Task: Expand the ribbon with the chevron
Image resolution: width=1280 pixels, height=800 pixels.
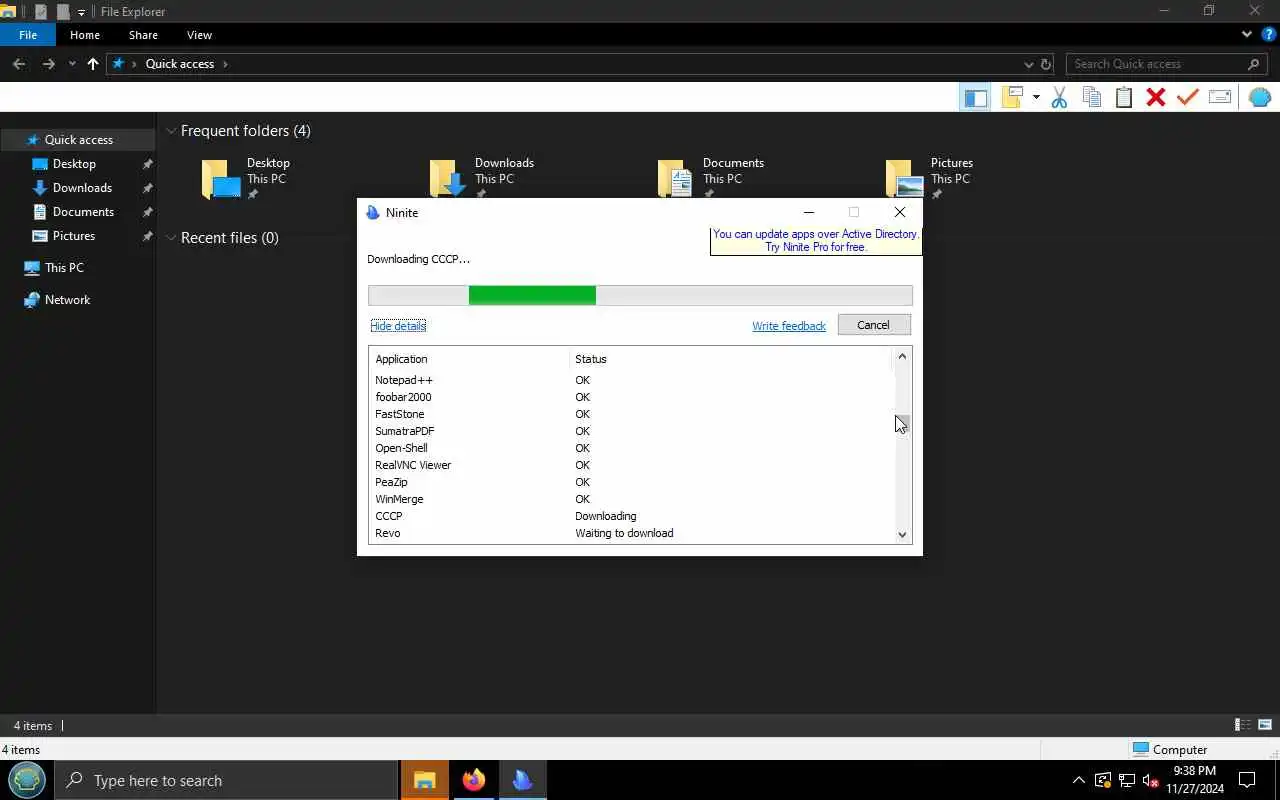Action: click(x=1246, y=34)
